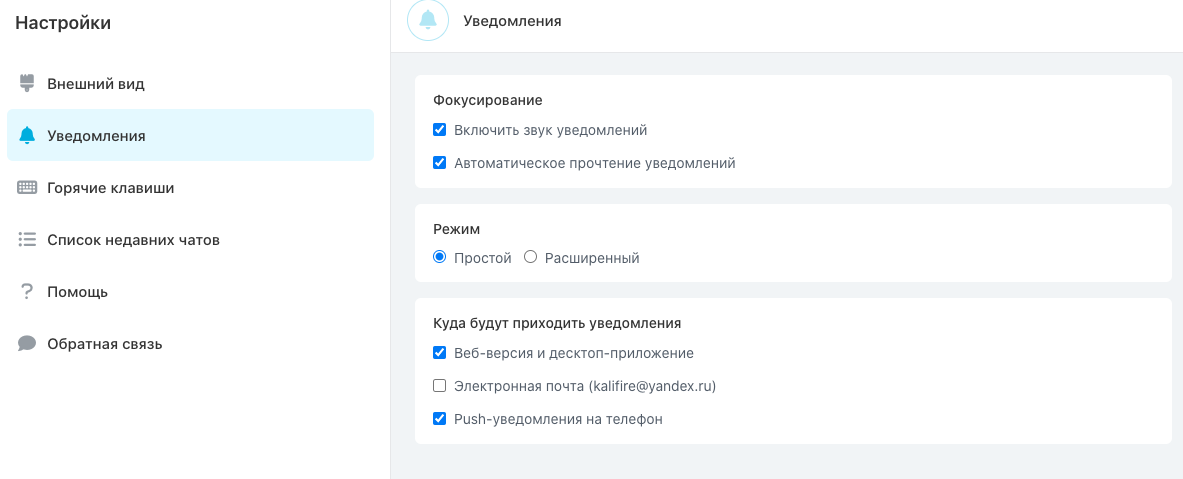Click the list icon for Список недавних чатов

tap(27, 239)
